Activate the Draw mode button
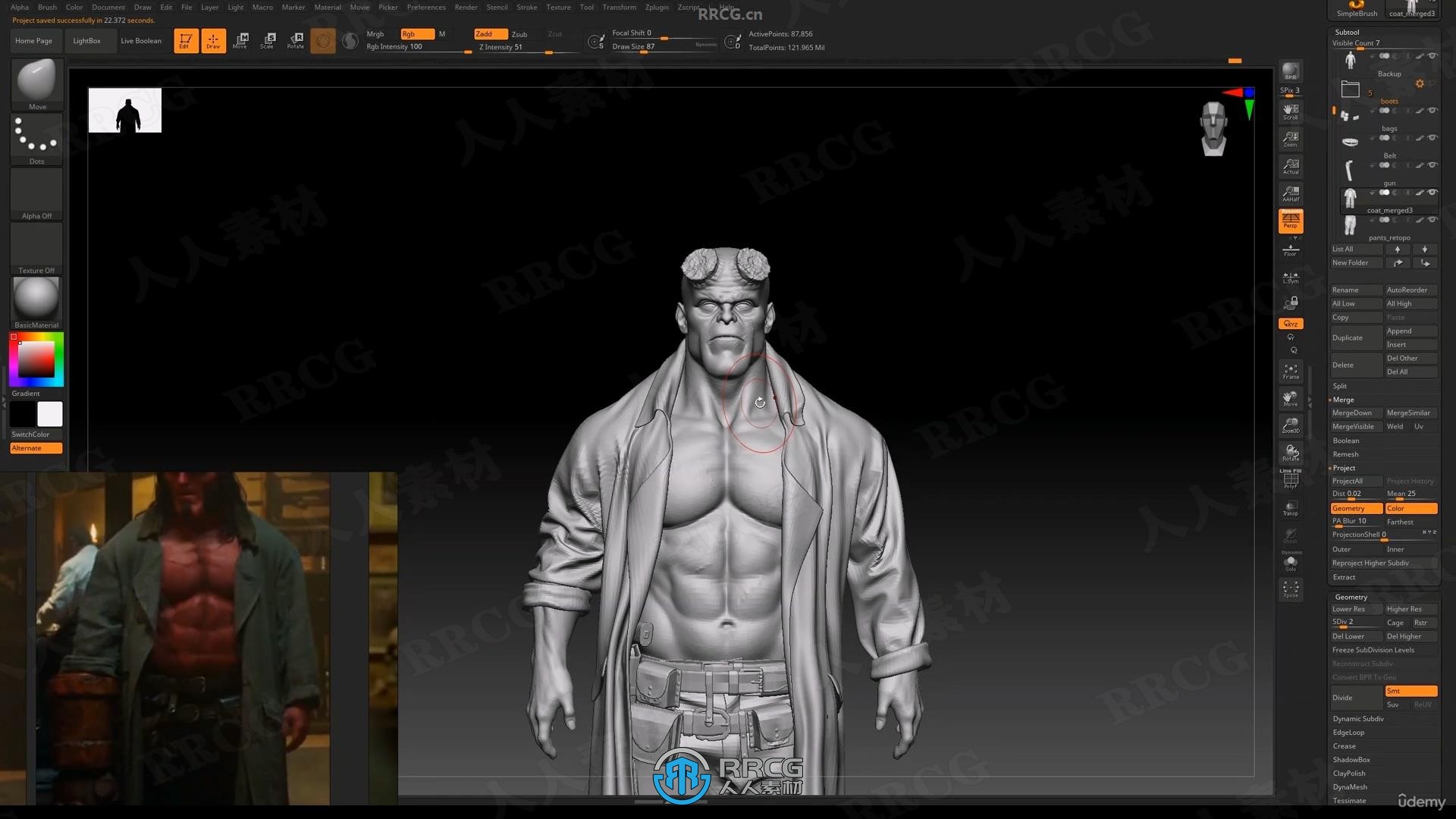 pos(213,40)
